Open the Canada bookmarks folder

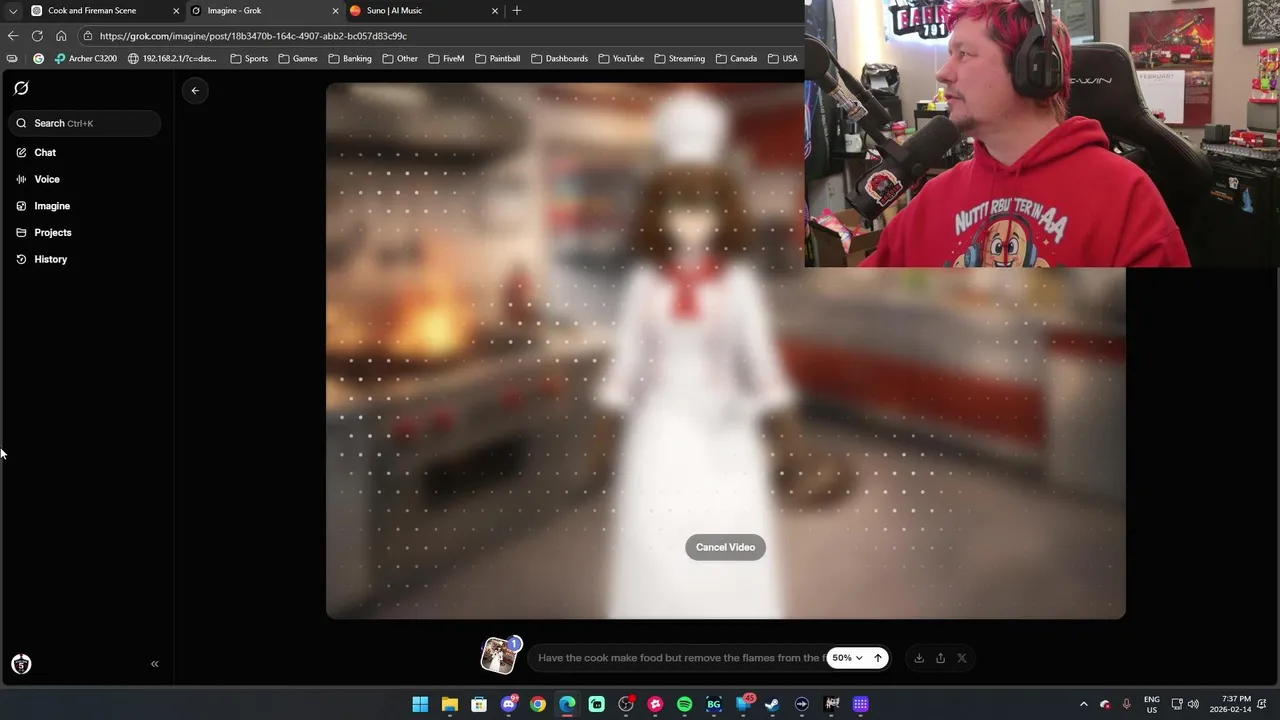pos(736,59)
